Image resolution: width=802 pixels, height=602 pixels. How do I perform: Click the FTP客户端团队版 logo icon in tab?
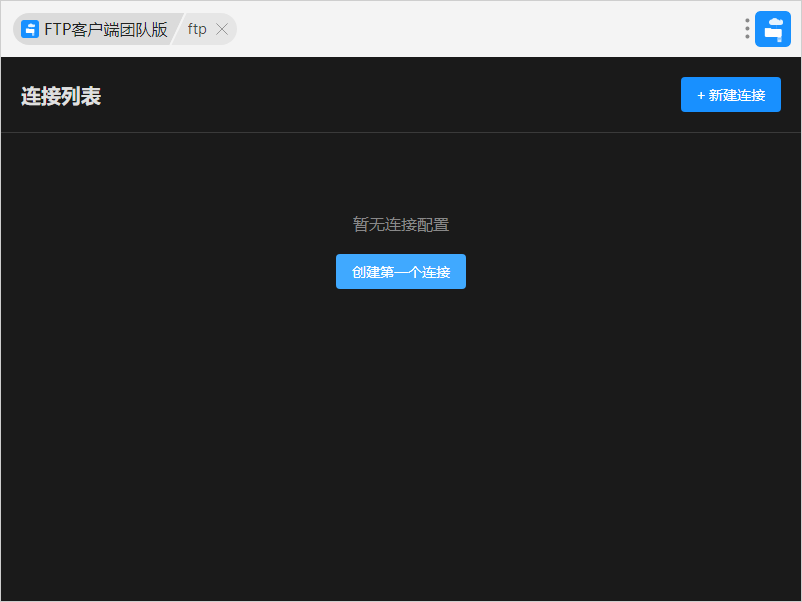[x=30, y=29]
